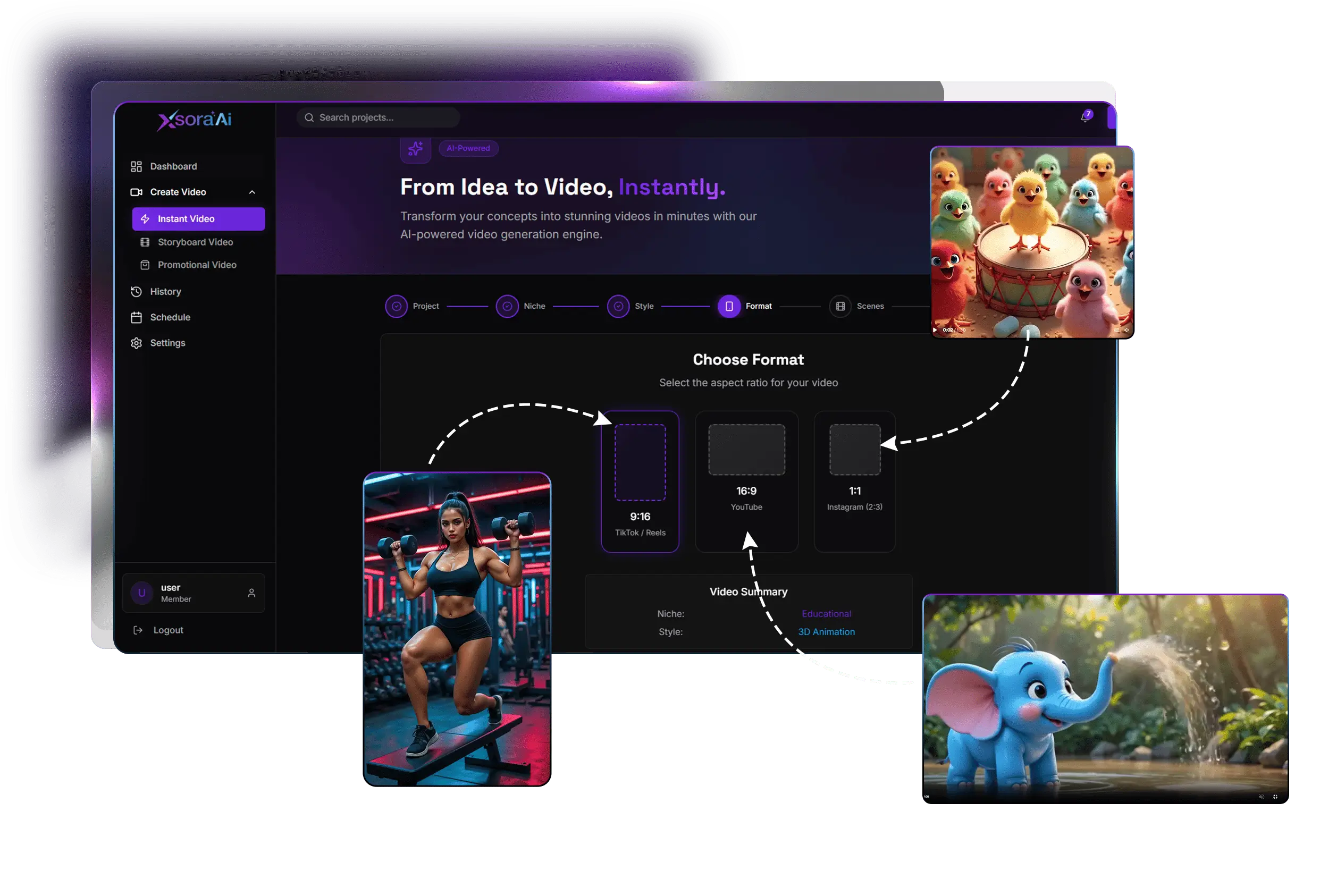Choose the 9:16 TikTok / Reels format
This screenshot has height=896, width=1320.
[x=640, y=481]
